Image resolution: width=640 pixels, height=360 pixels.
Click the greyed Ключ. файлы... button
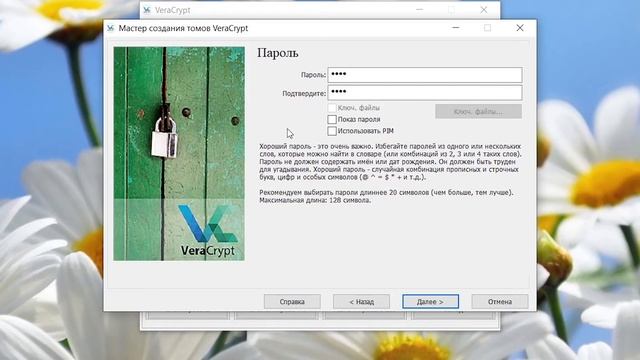pyautogui.click(x=478, y=111)
